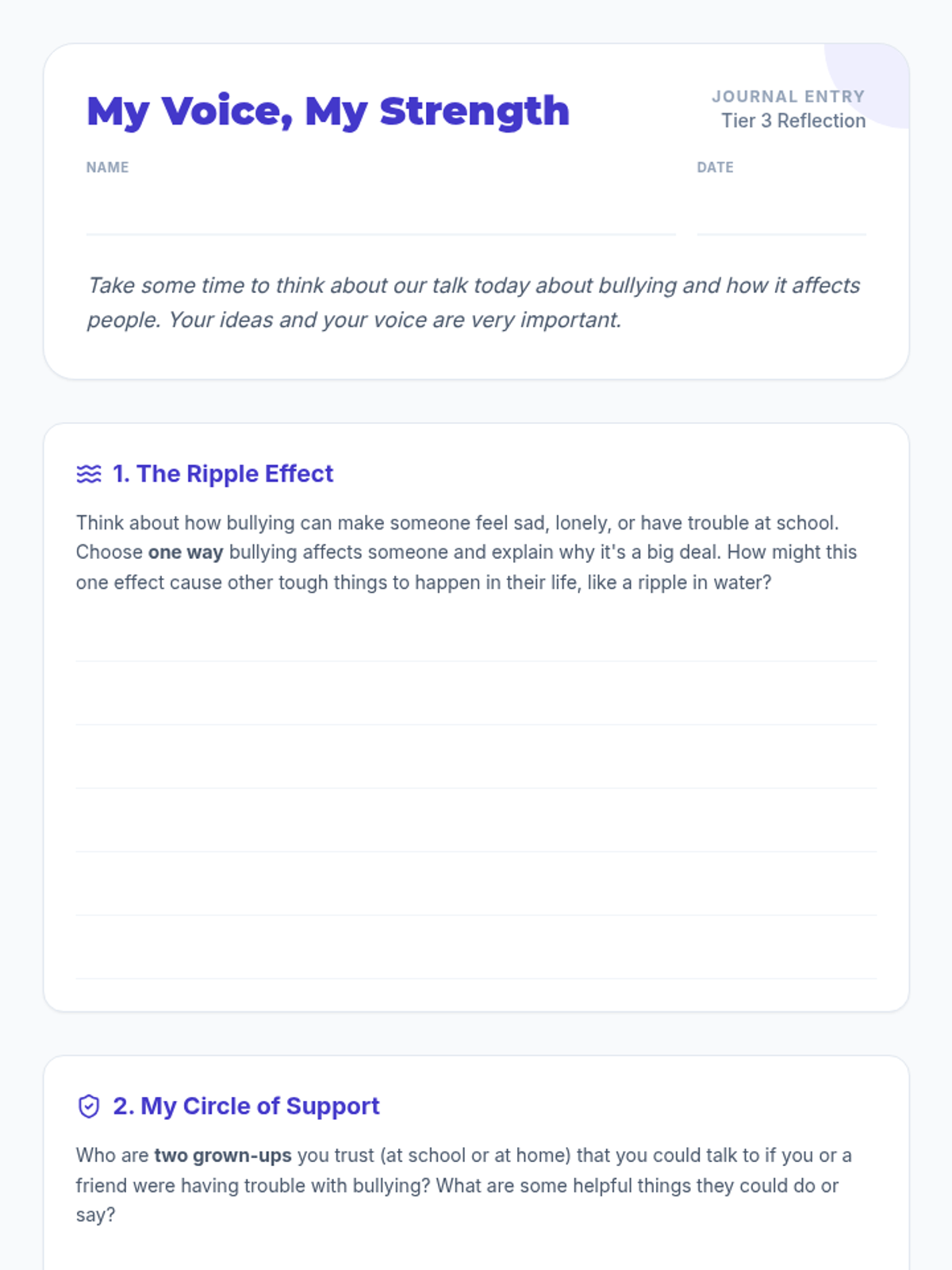Click the NAME field label
Screen dimensions: 952x1270
(107, 167)
